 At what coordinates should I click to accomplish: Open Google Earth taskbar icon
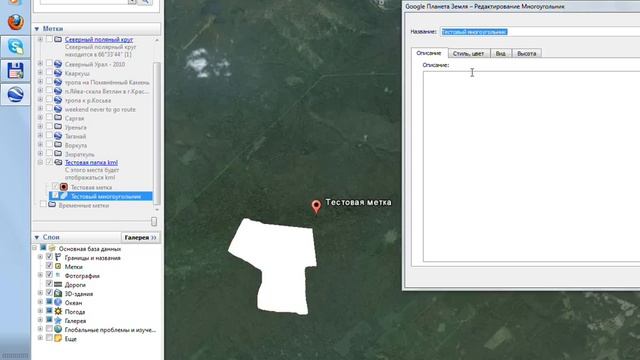tap(16, 94)
